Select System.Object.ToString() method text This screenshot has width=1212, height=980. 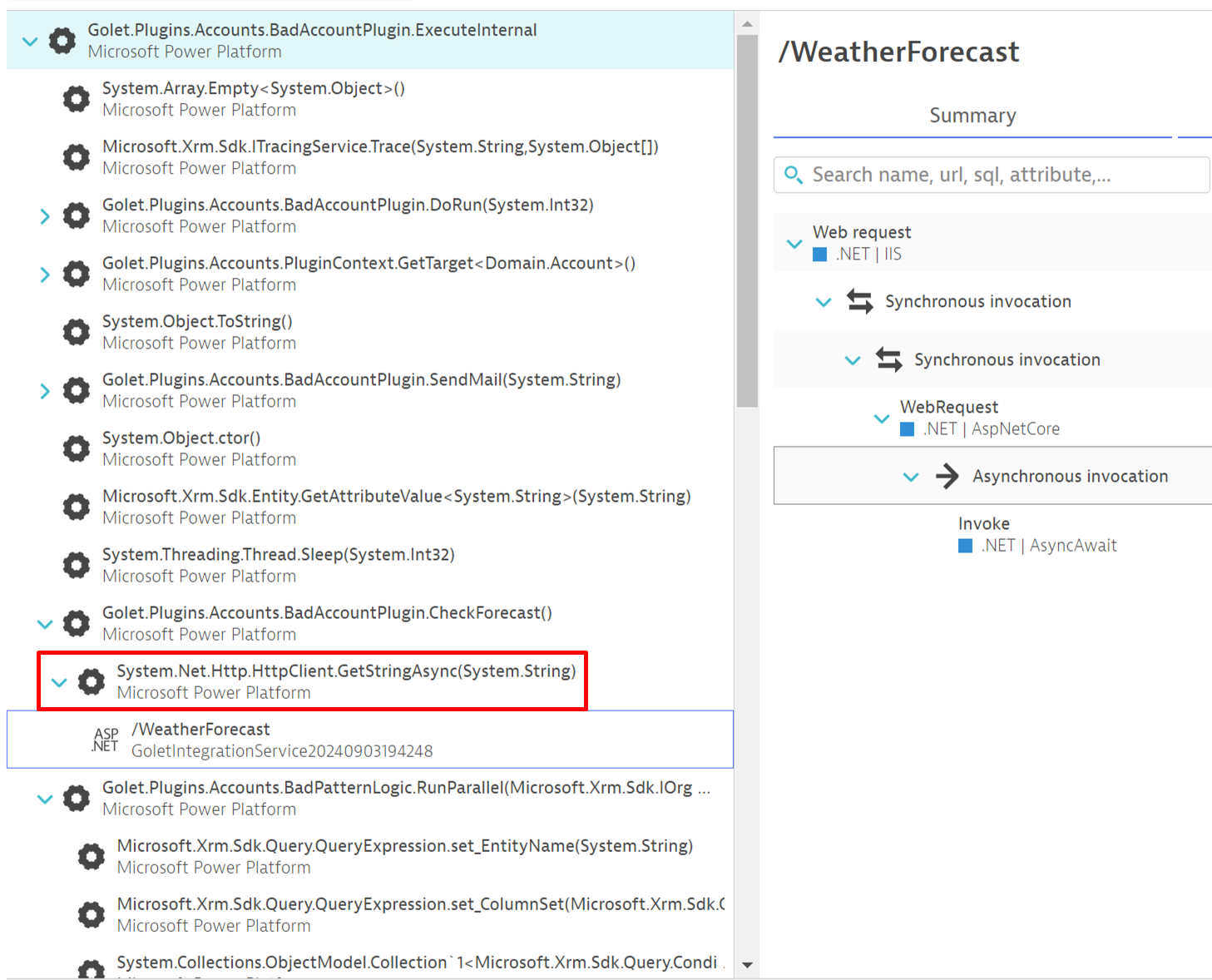[197, 321]
